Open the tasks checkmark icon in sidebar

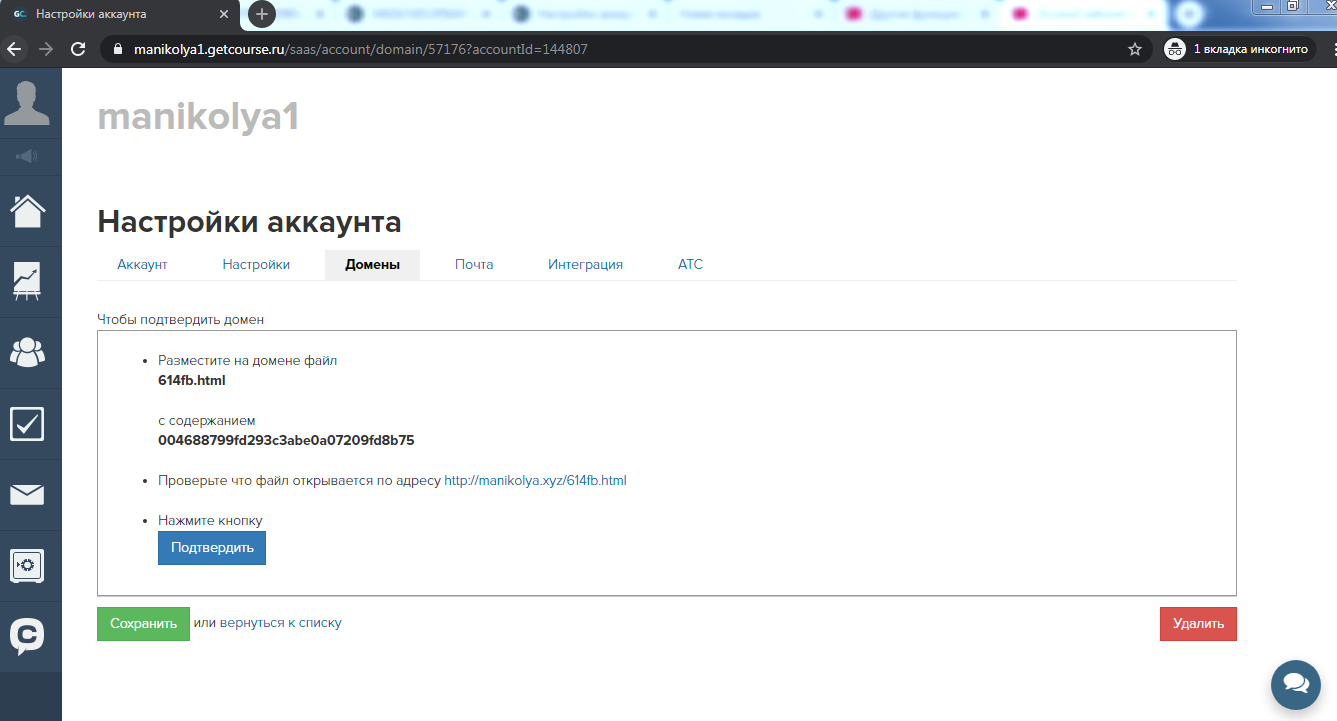(27, 424)
